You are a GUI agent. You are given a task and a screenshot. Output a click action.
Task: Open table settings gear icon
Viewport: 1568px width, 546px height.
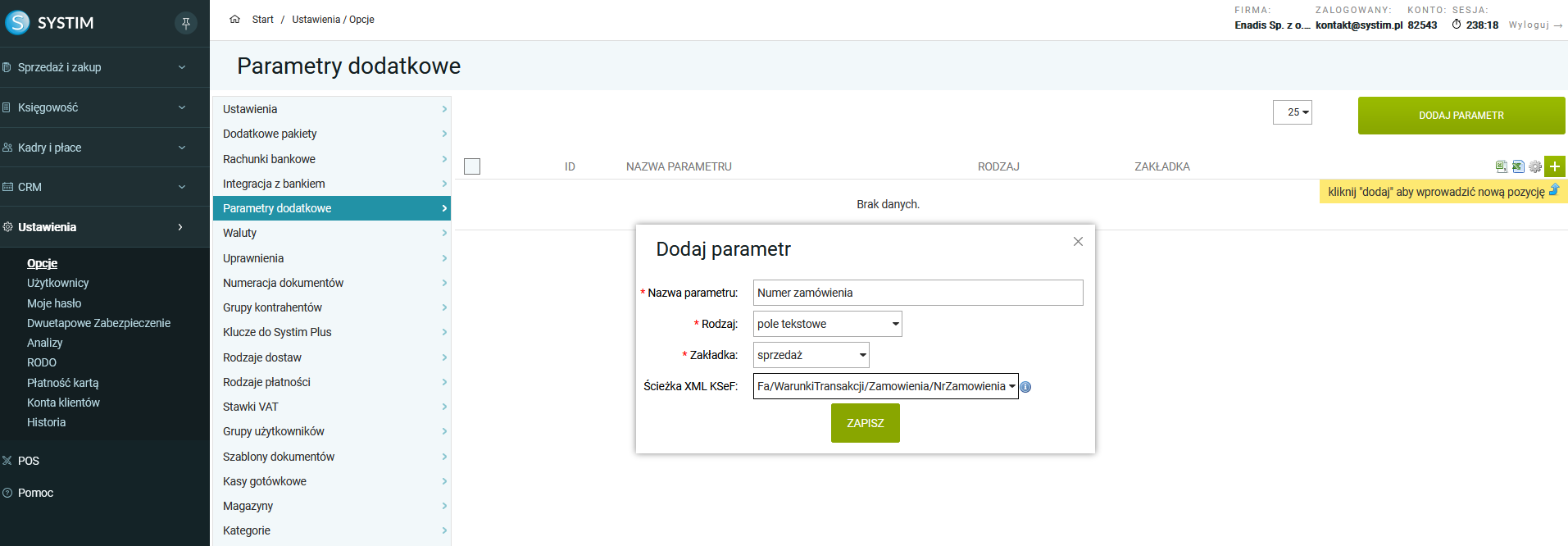click(x=1535, y=166)
